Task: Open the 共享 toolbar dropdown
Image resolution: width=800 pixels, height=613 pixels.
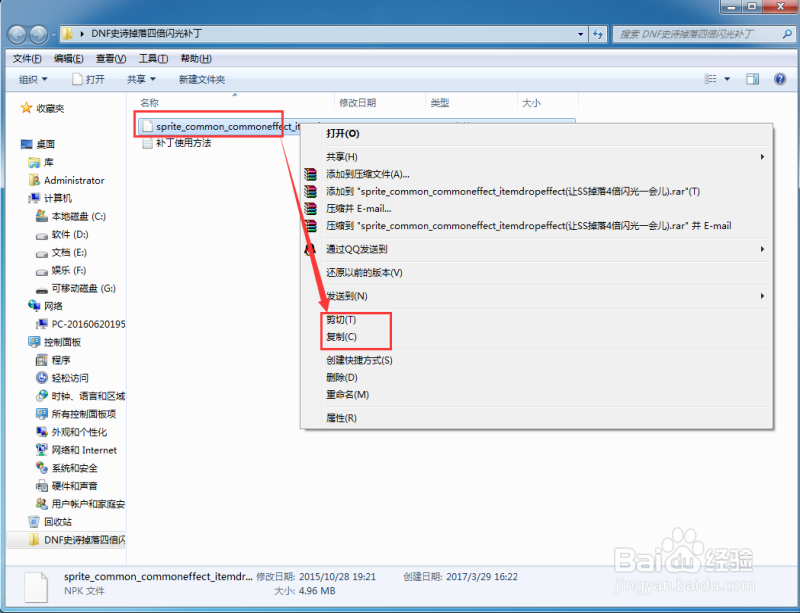Action: point(141,80)
